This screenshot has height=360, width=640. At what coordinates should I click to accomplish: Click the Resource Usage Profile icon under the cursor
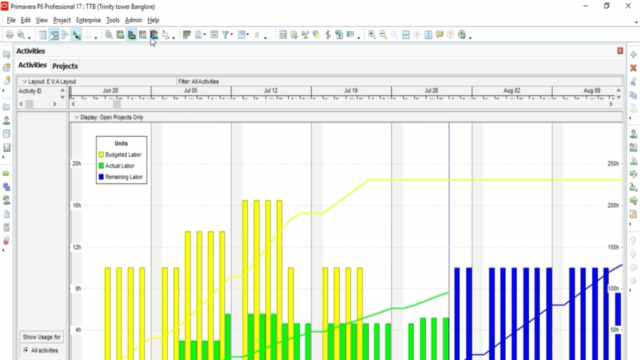click(x=154, y=35)
